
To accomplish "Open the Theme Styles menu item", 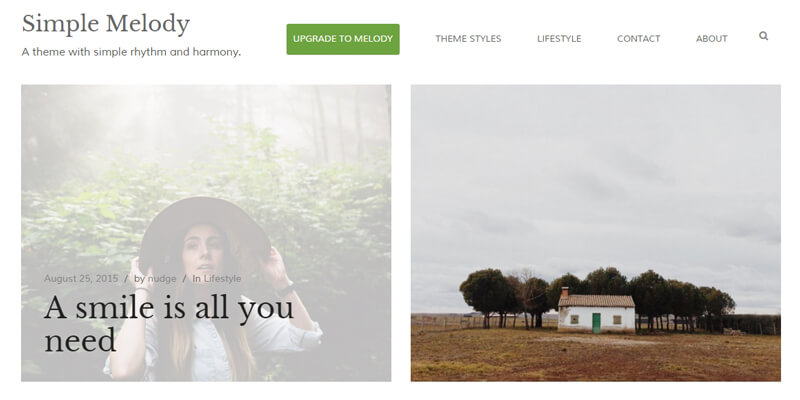I will point(468,39).
